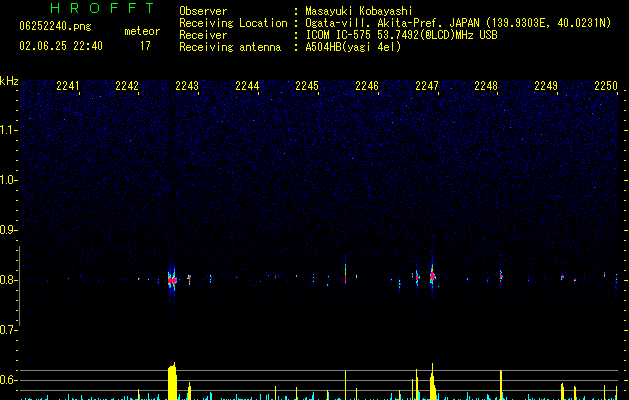Click the 2241 time marker

pyautogui.click(x=68, y=86)
